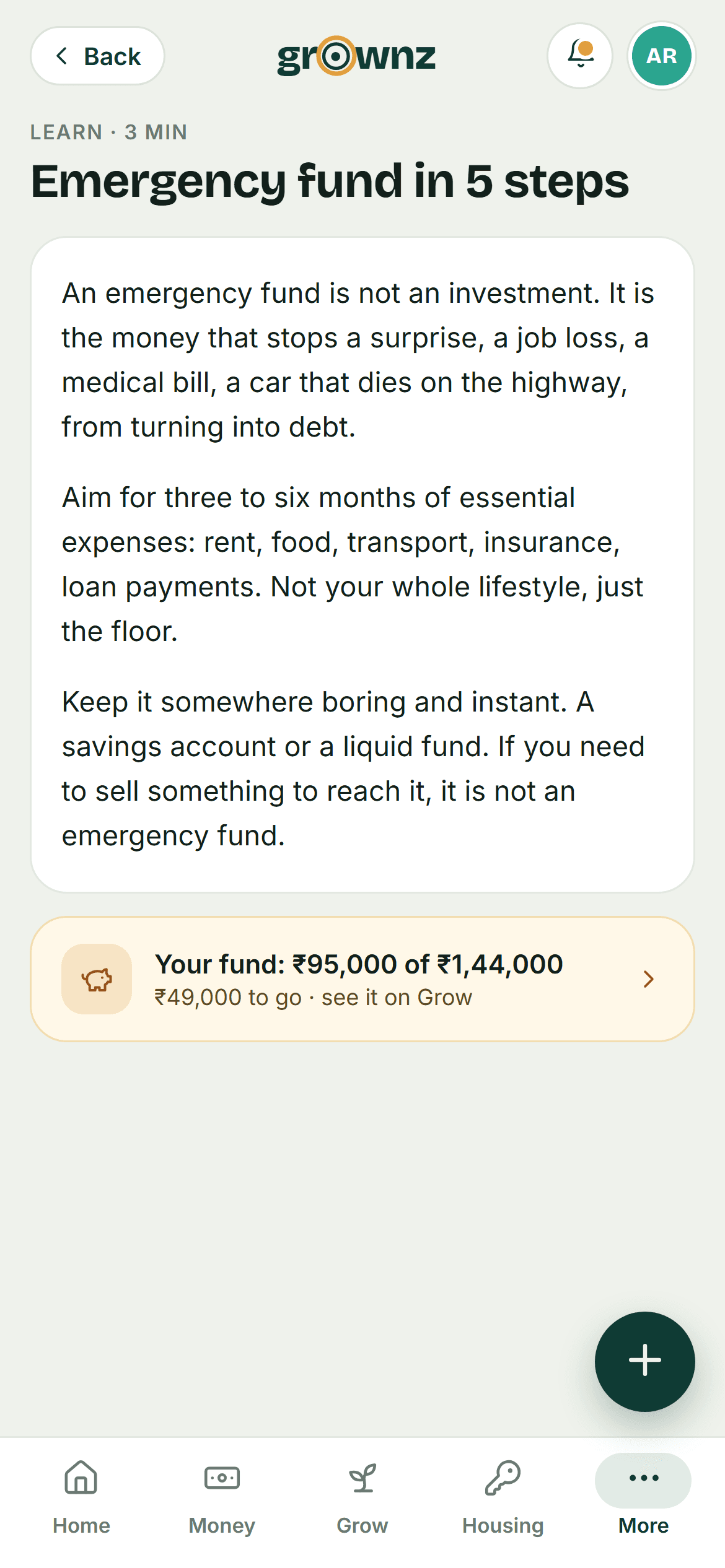725x1568 pixels.
Task: Open the notifications bell
Action: click(580, 56)
